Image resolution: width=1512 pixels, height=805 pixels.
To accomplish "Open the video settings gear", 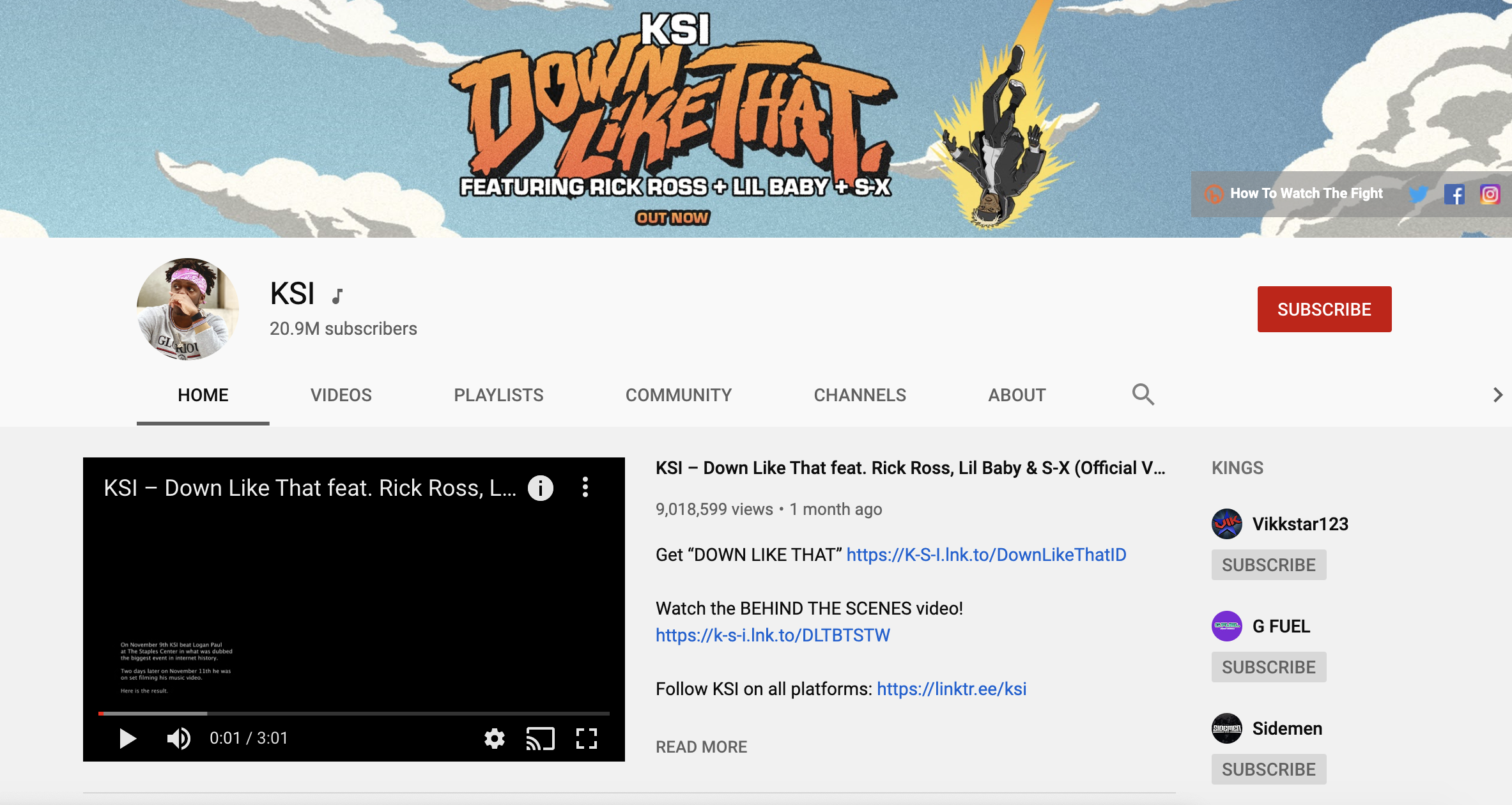I will pyautogui.click(x=495, y=739).
